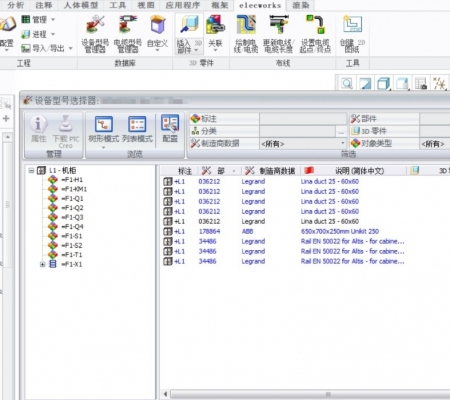Screen dimensions: 450x400
Task: Select =F1-KM1 in the device tree
Action: [74, 189]
